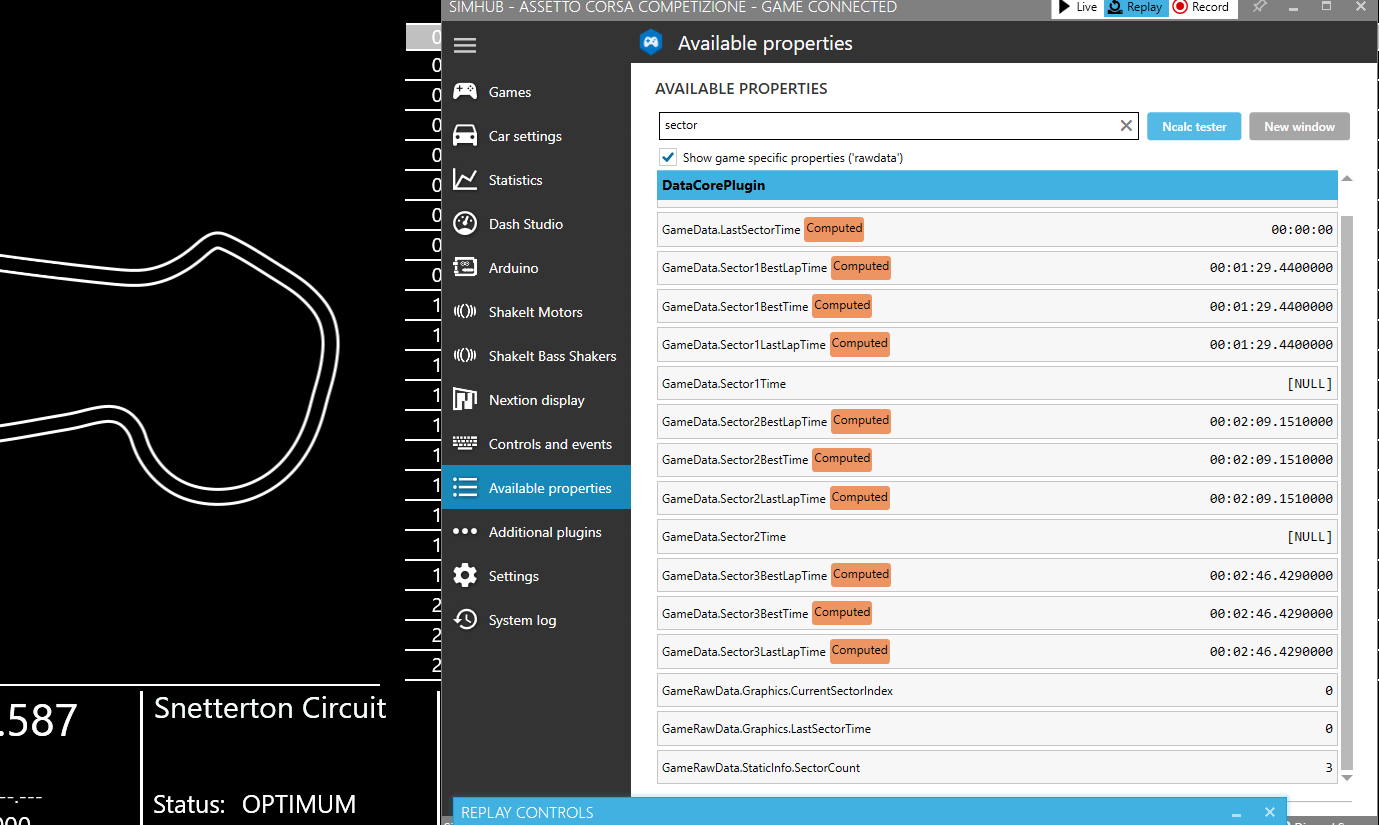Select the GameData.LastSectorTime row

[997, 229]
